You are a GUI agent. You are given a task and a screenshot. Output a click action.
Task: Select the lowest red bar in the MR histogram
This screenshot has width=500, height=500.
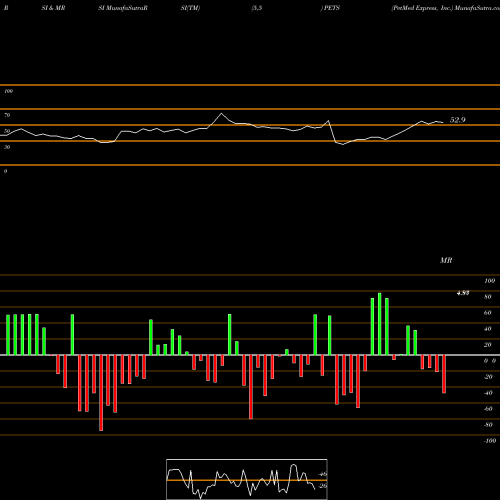pos(101,393)
